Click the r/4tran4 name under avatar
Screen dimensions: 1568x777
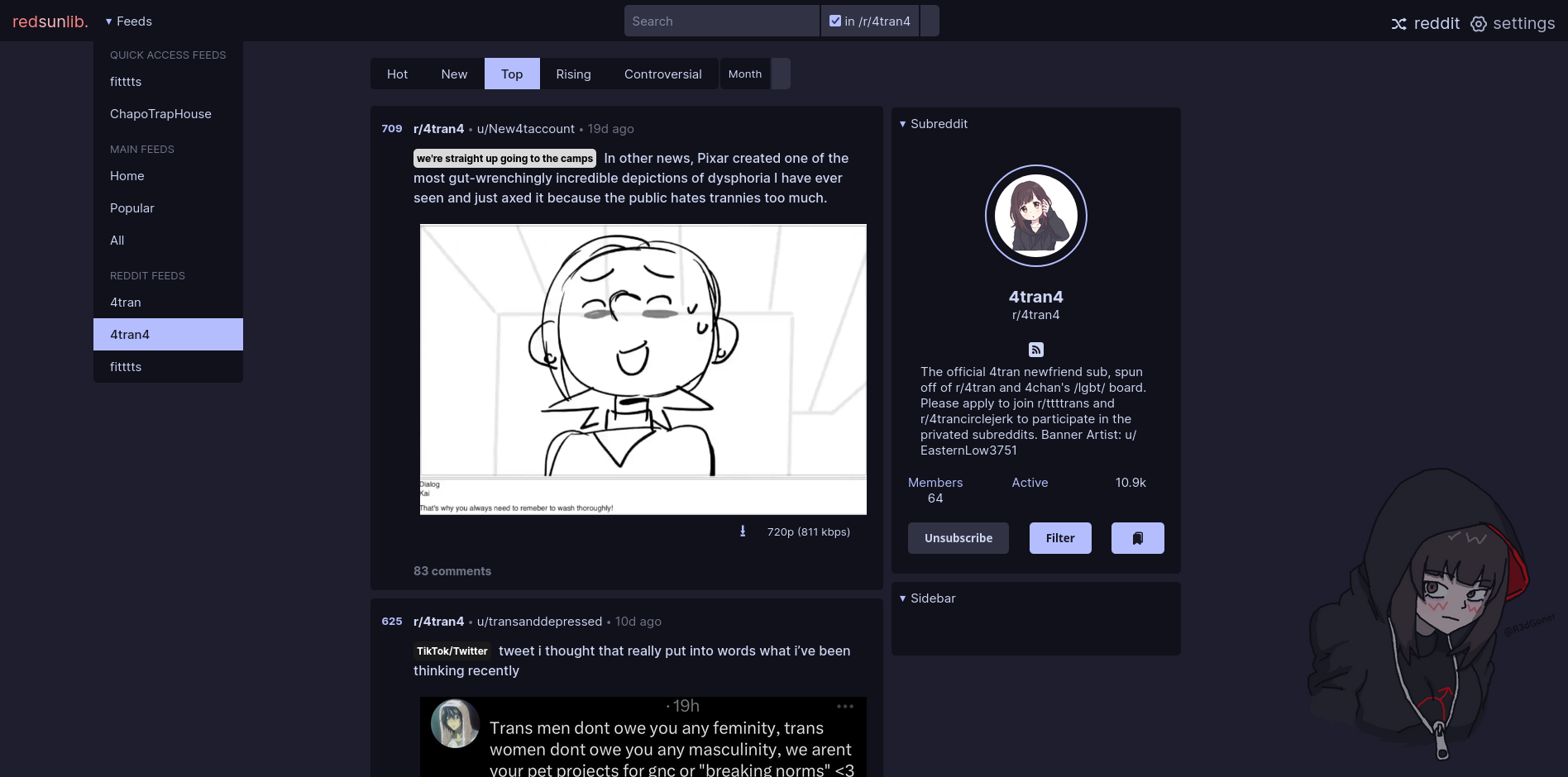tap(1036, 315)
